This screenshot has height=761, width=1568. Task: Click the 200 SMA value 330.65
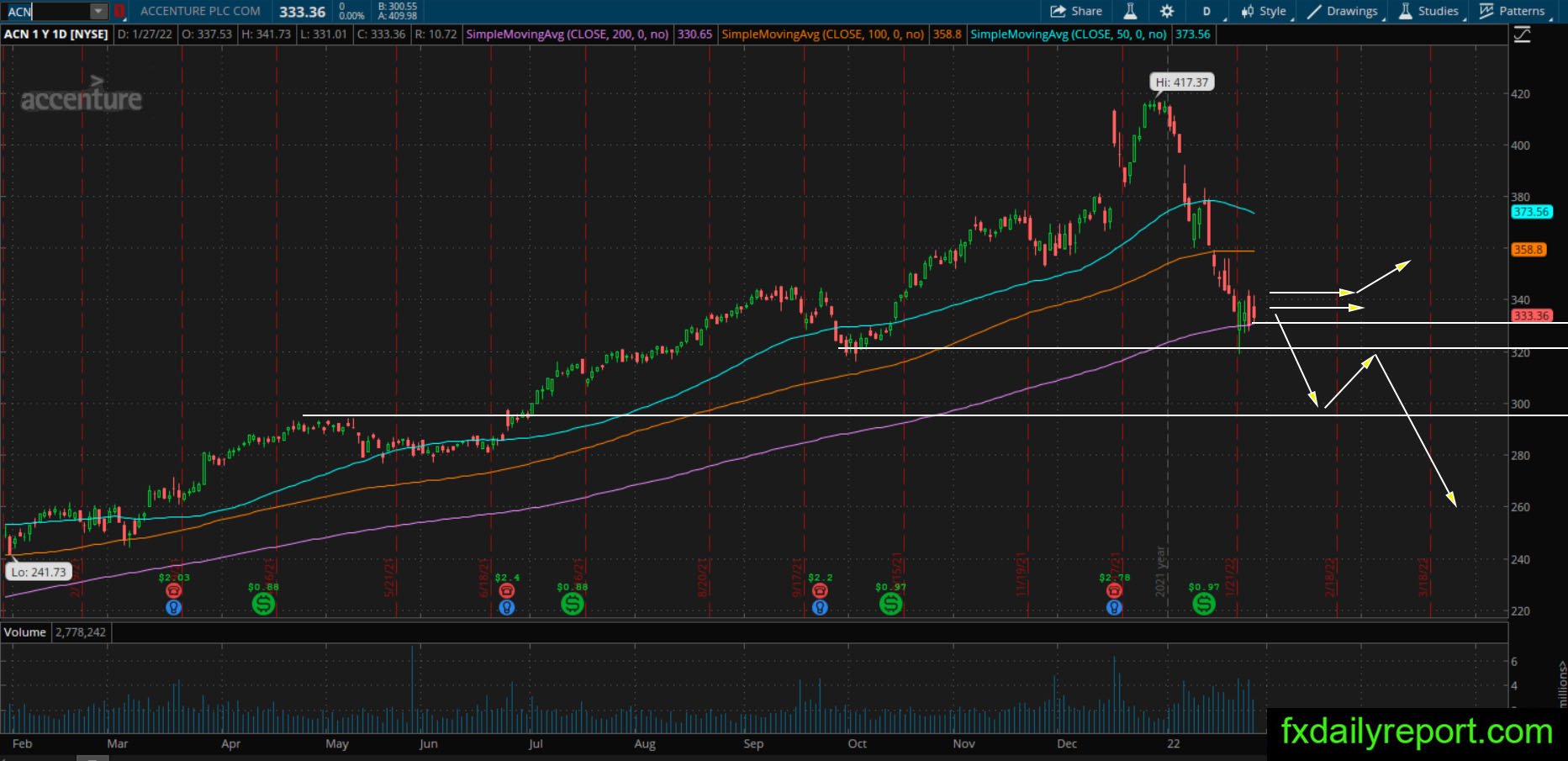pyautogui.click(x=694, y=34)
